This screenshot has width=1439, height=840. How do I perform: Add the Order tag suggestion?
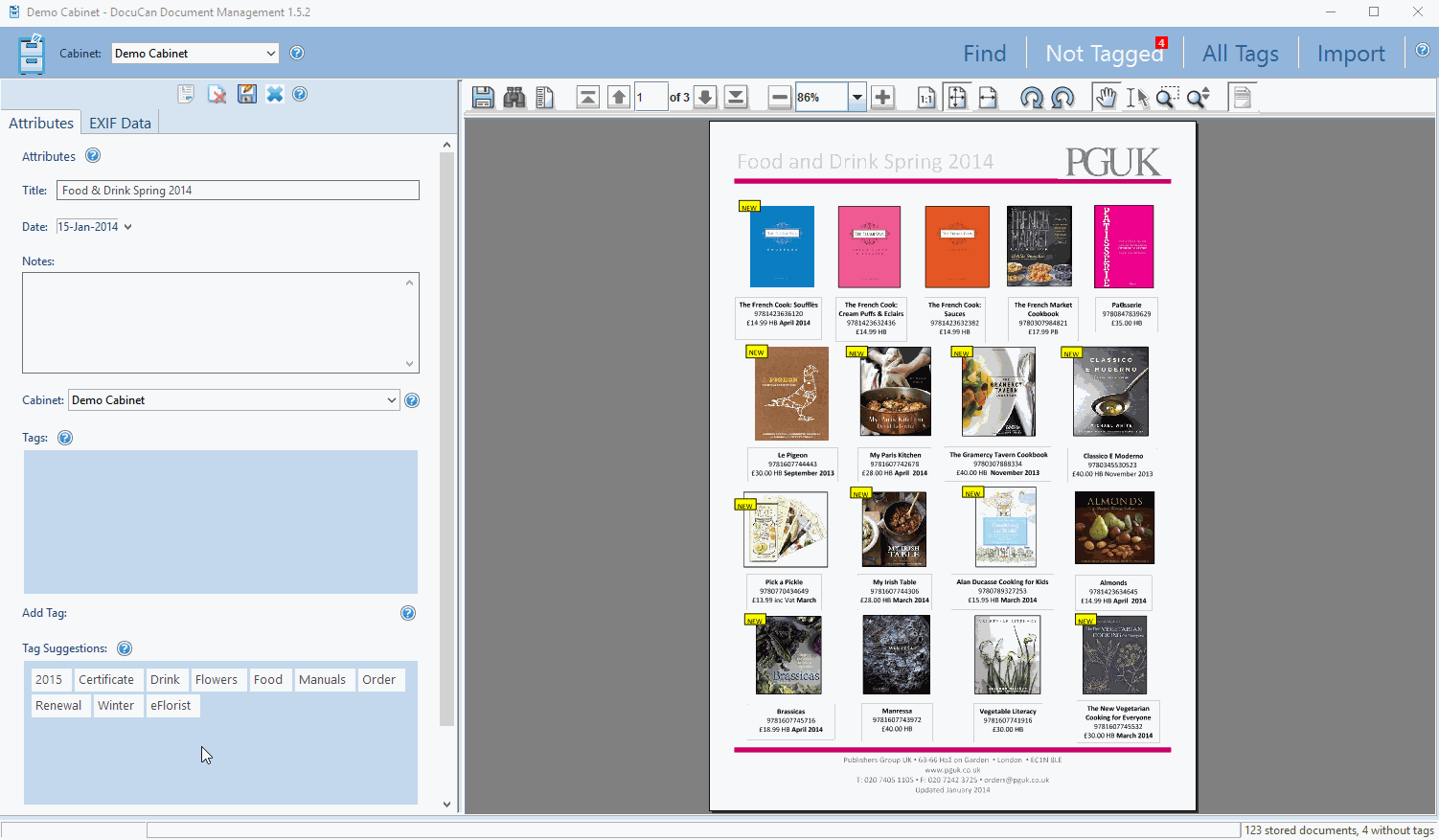379,680
